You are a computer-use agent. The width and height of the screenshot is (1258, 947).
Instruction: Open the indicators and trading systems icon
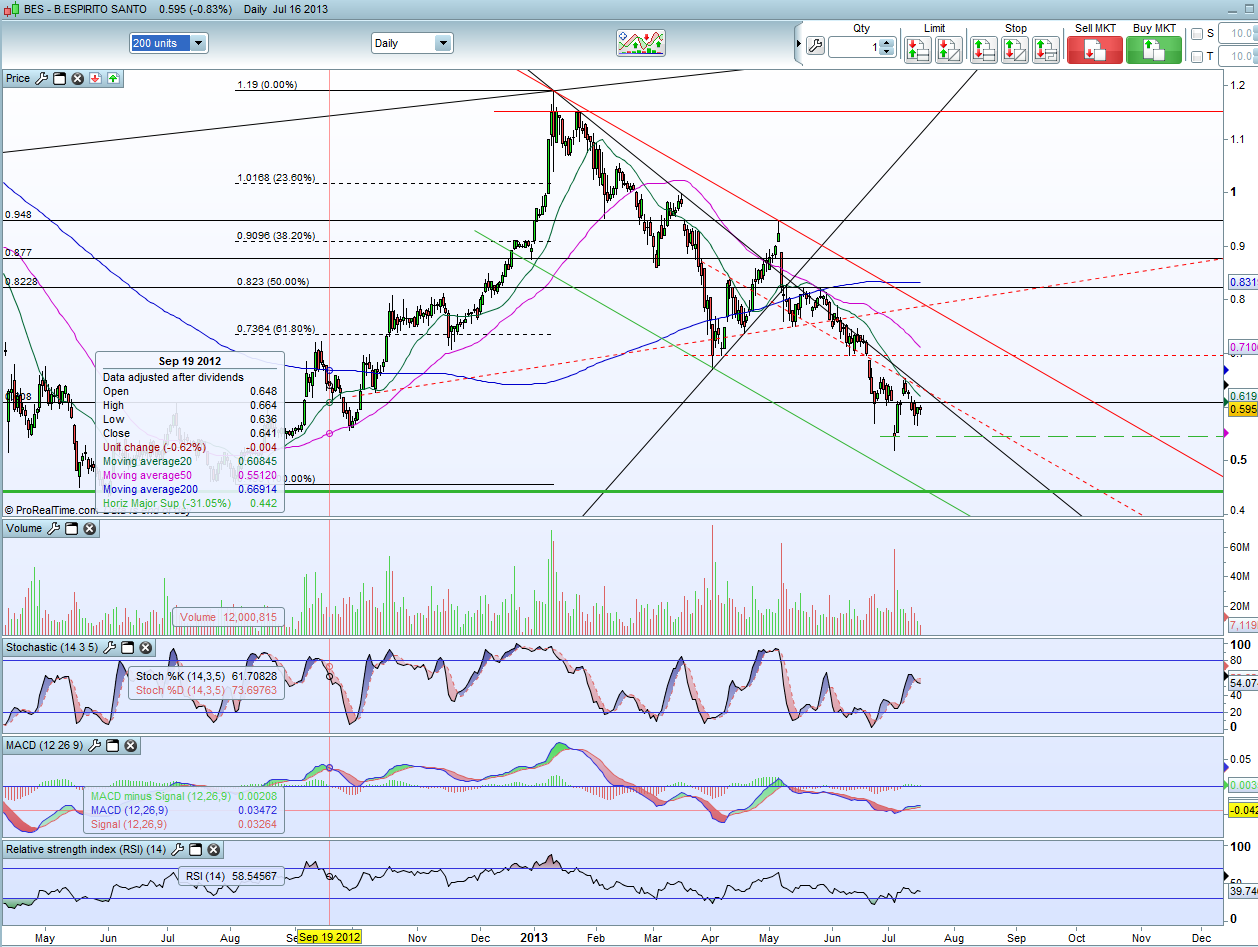click(x=641, y=43)
